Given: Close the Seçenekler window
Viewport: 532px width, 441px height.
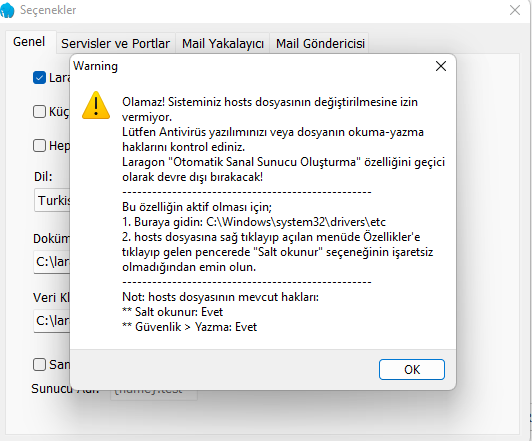Looking at the screenshot, I should point(515,10).
